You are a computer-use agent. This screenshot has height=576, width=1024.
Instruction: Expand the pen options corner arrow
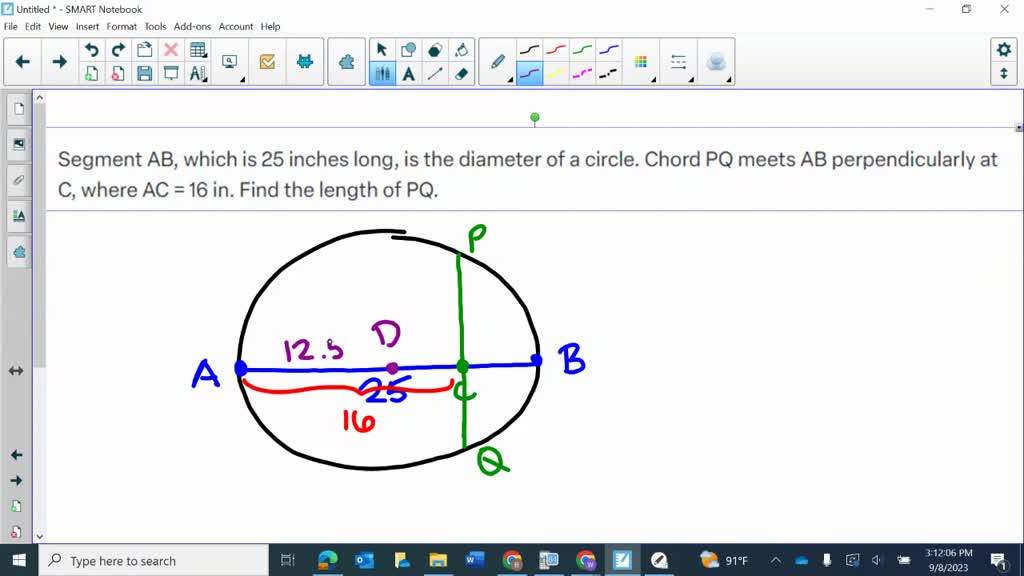(x=510, y=79)
